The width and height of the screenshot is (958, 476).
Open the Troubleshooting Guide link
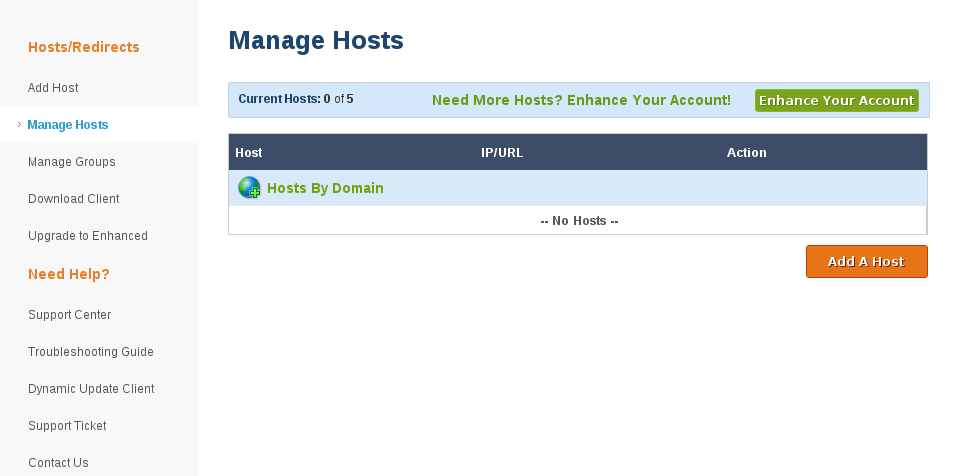point(91,352)
